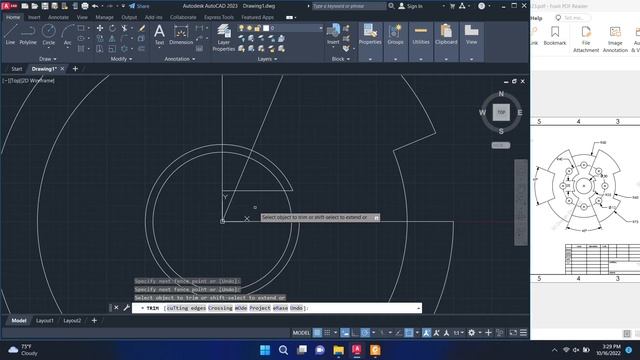Viewport: 640px width, 360px height.
Task: Switch to the Insert ribbon tab
Action: pos(34,17)
